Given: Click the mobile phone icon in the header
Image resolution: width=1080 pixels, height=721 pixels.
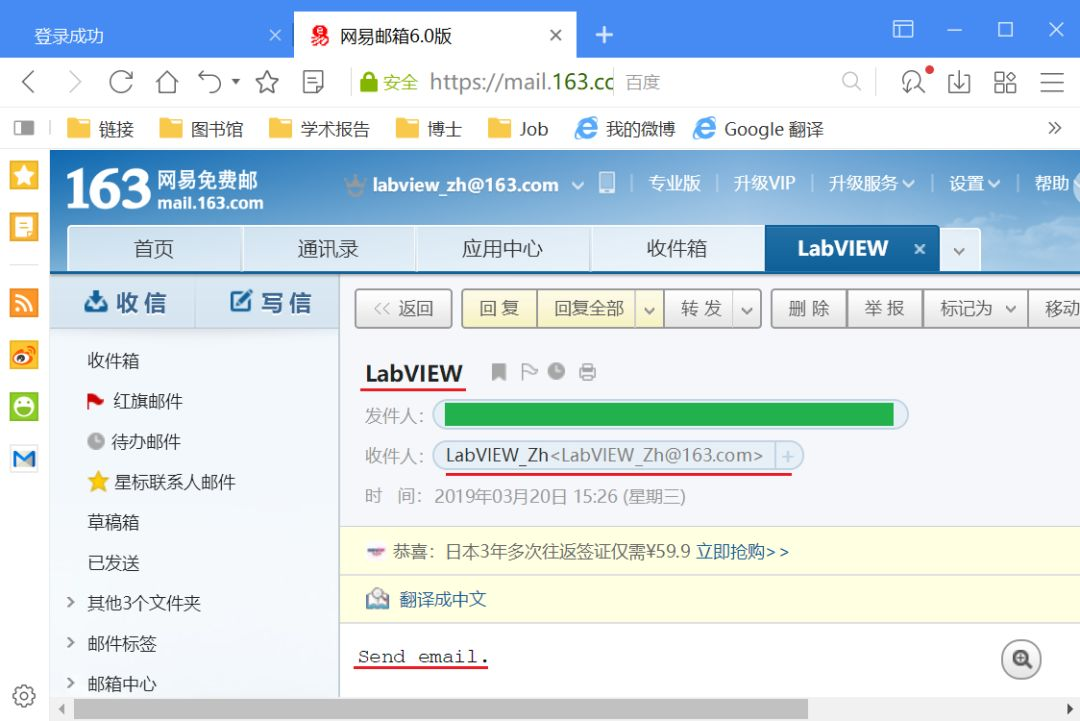Looking at the screenshot, I should 607,182.
